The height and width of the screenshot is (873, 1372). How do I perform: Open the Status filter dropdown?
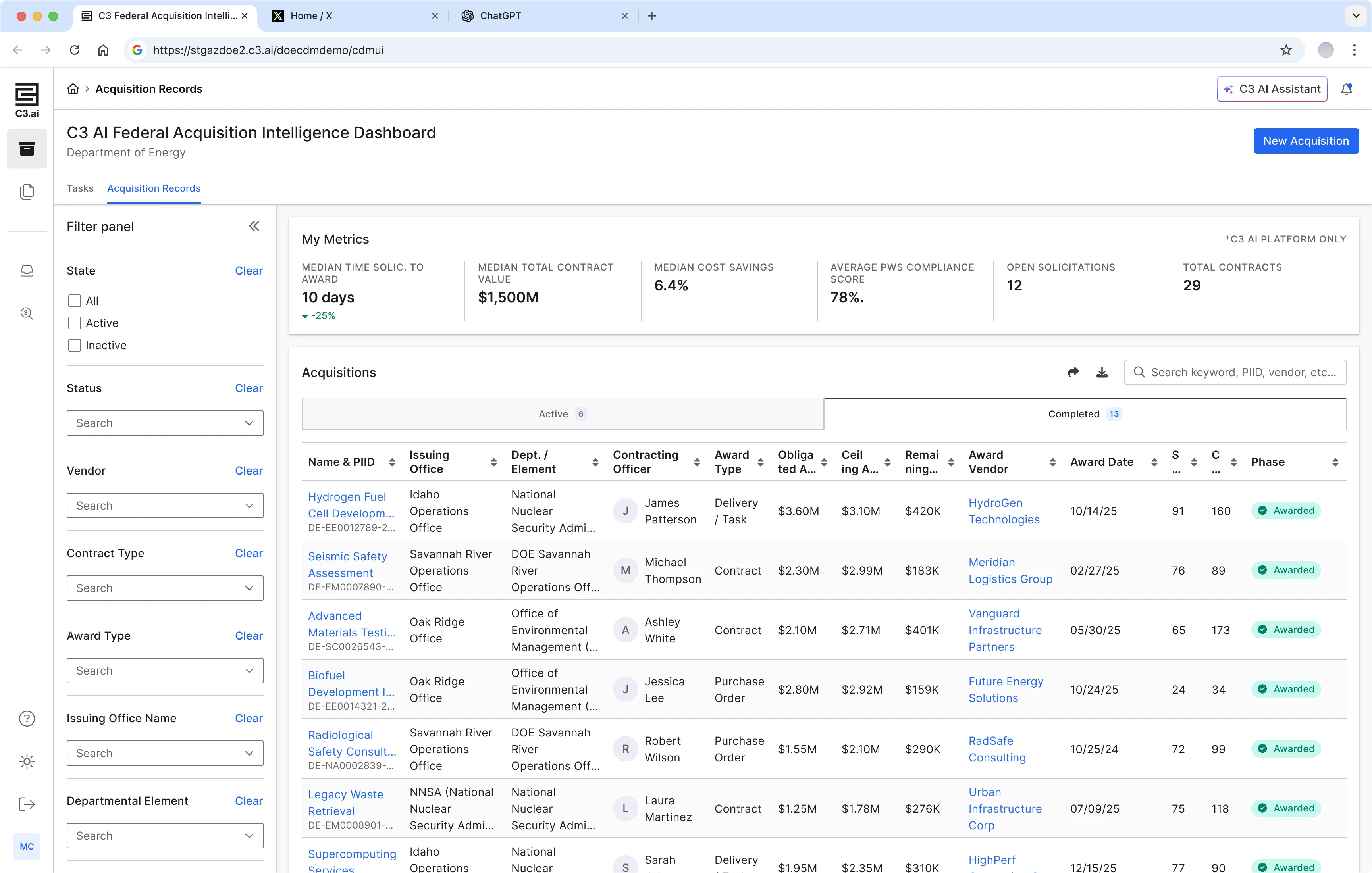pos(165,423)
